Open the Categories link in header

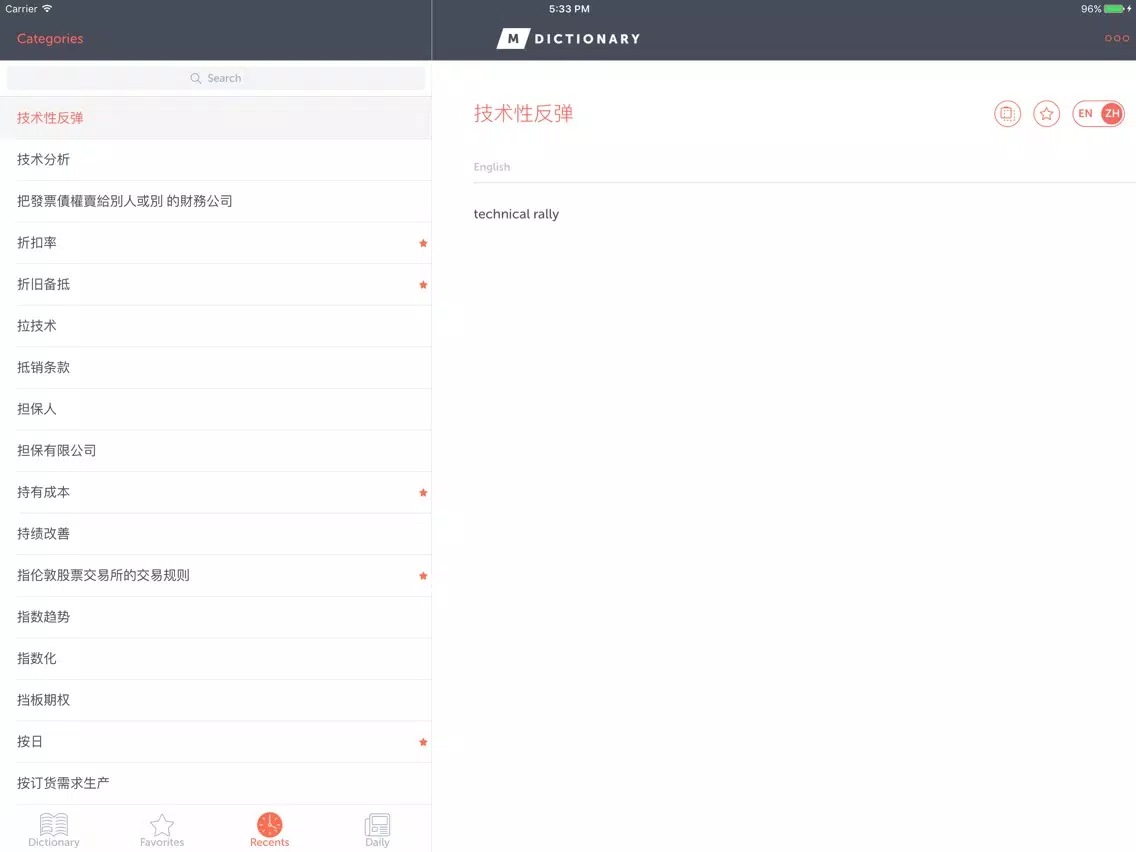tap(50, 38)
